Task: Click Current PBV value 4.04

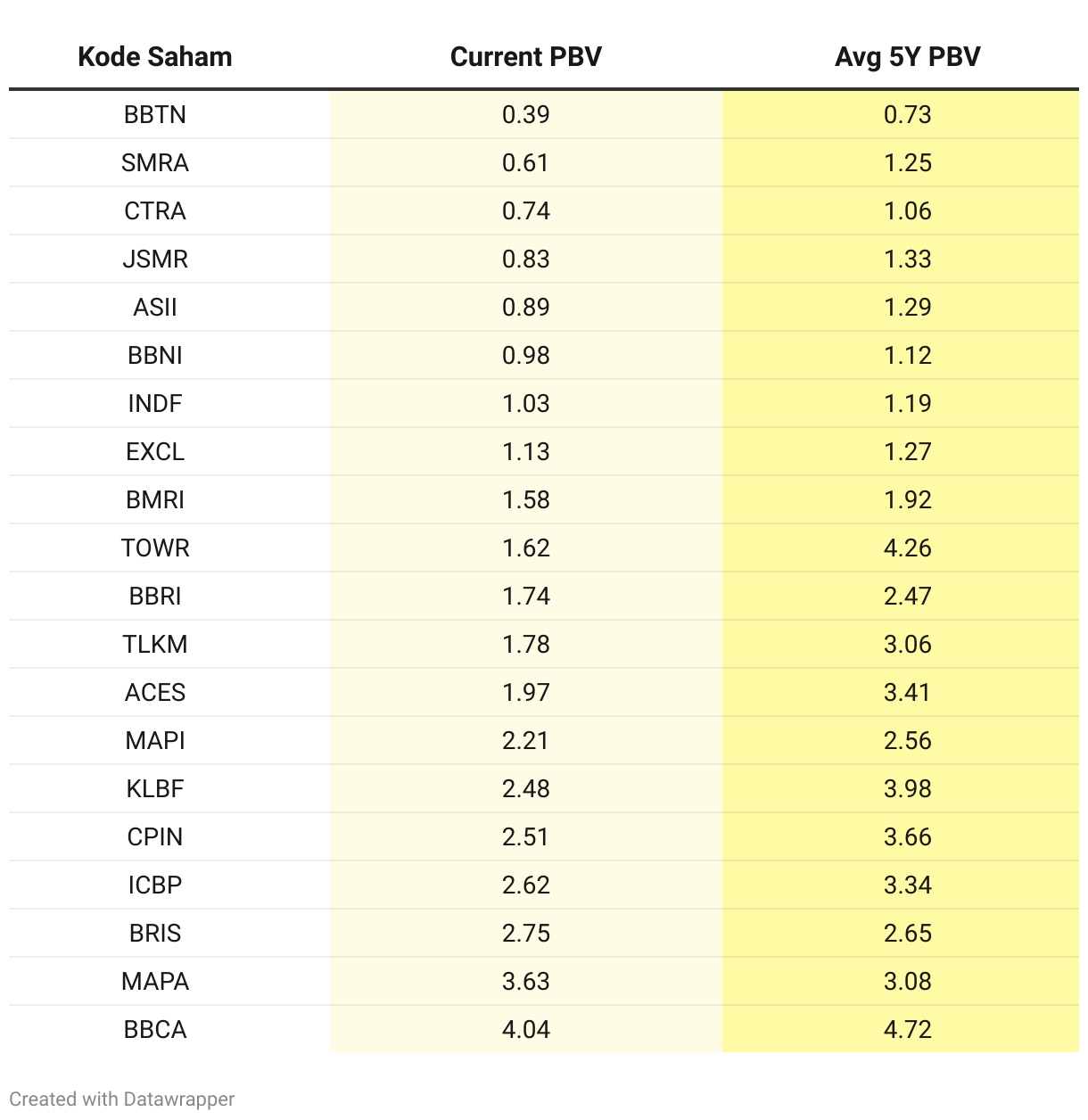Action: coord(525,1030)
